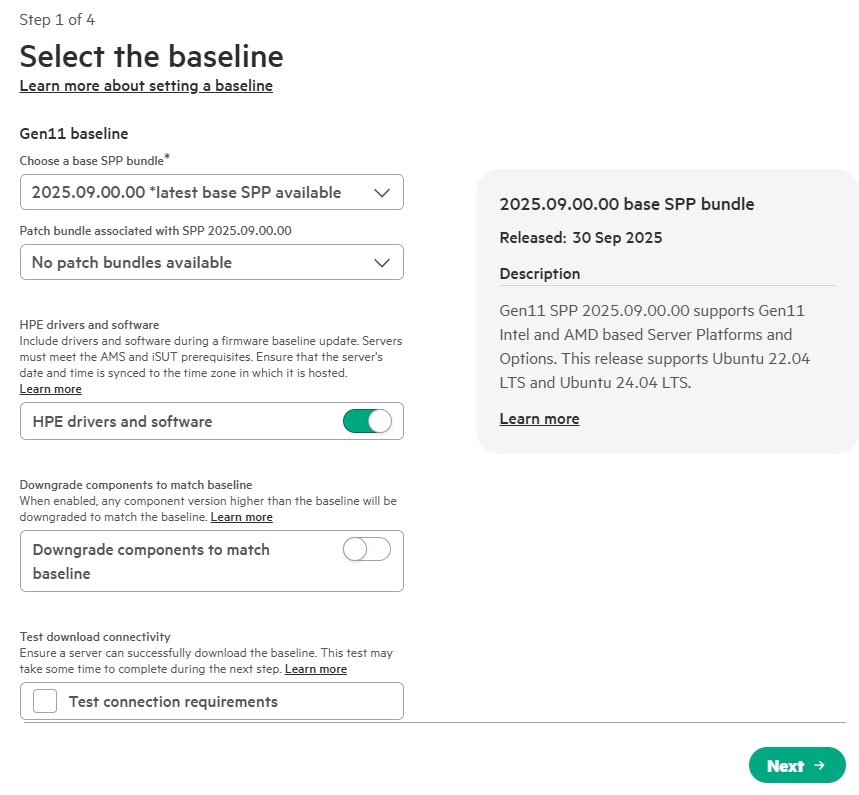This screenshot has width=859, height=795.
Task: Follow Learn more link about downgrading components
Action: (x=242, y=517)
